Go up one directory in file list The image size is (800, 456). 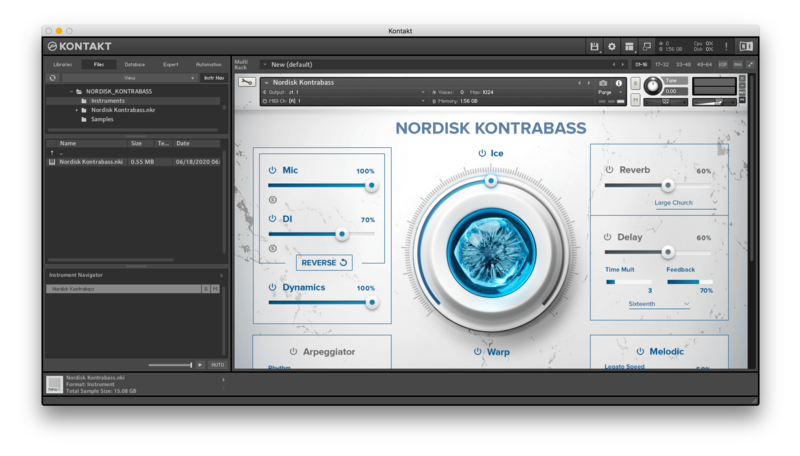pyautogui.click(x=52, y=153)
